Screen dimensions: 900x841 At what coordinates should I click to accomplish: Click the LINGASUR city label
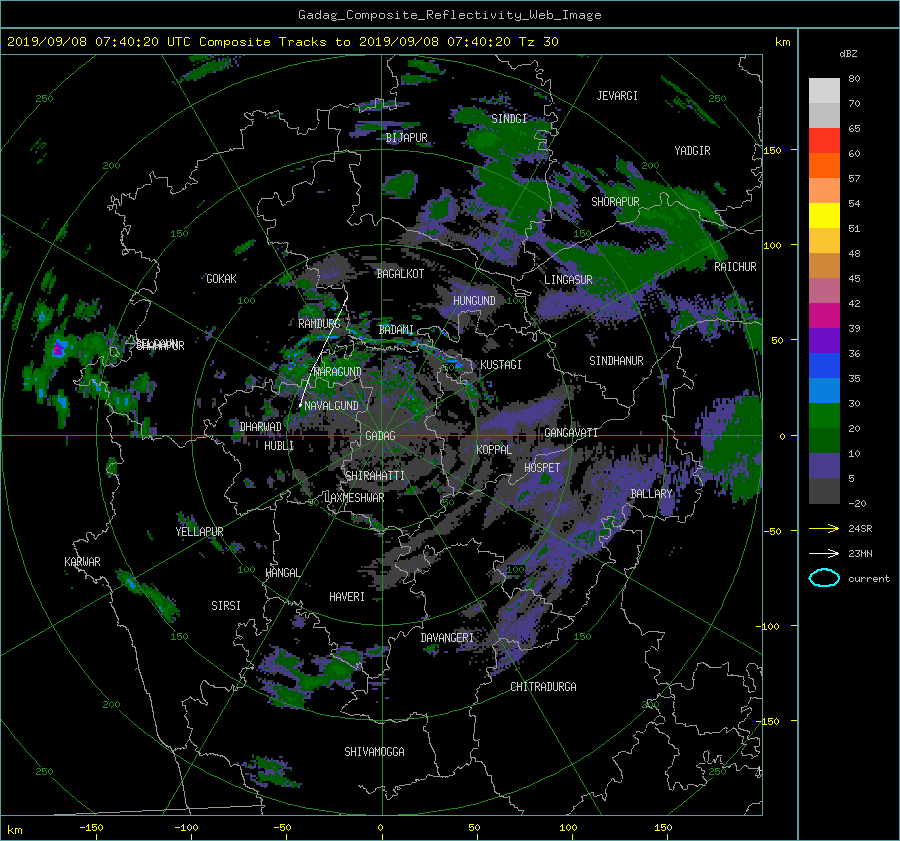click(568, 280)
